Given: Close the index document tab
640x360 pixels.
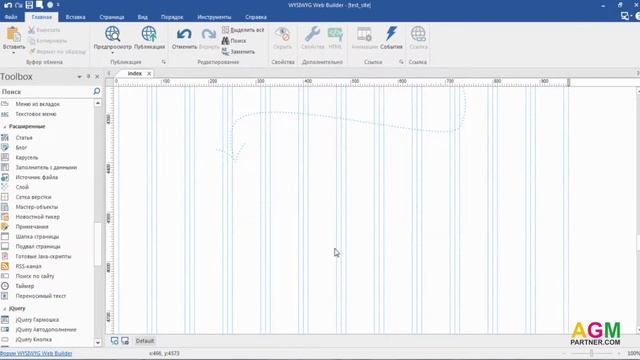Looking at the screenshot, I should 149,73.
